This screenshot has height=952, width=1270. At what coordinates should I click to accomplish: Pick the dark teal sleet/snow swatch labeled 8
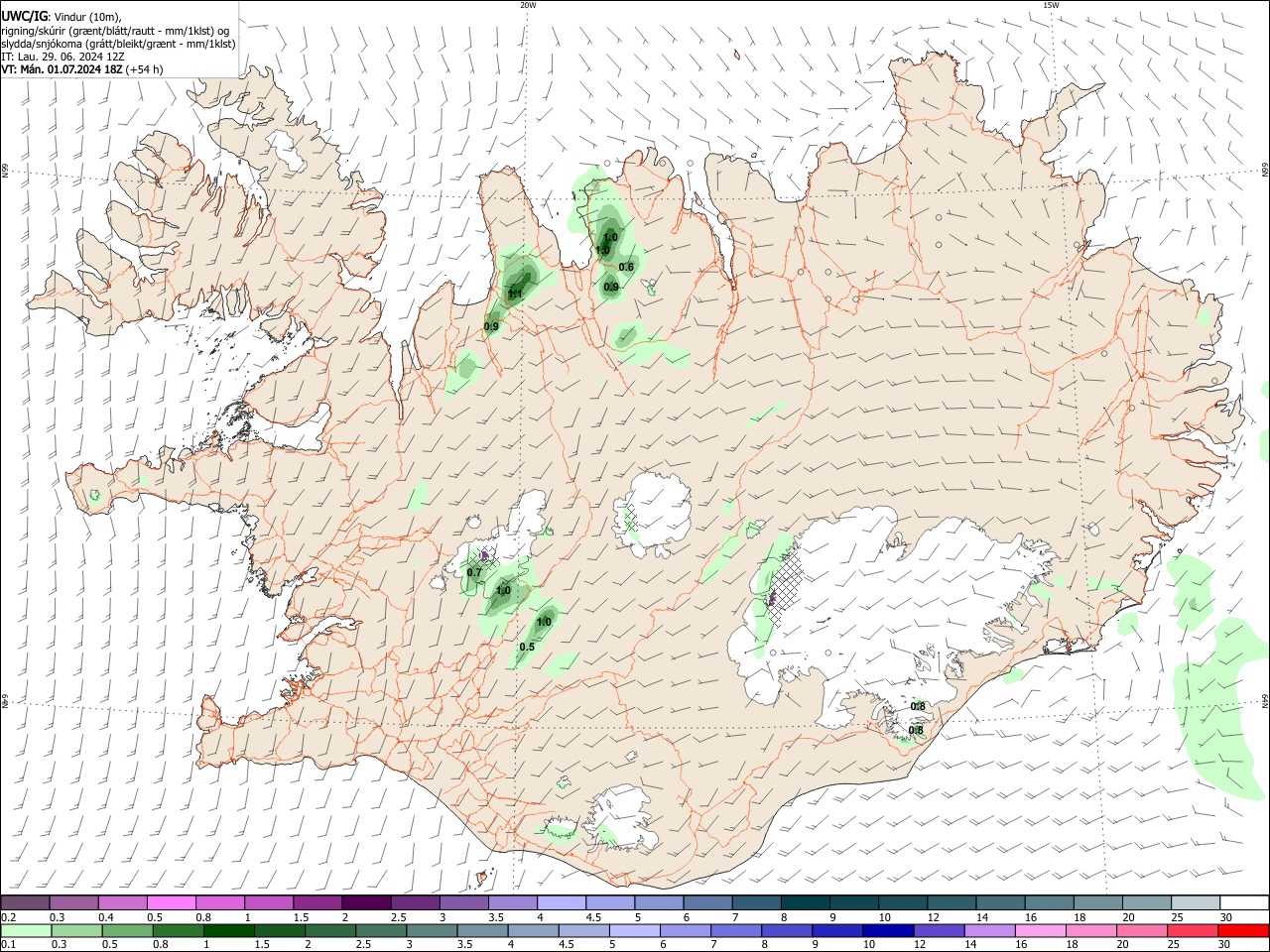pyautogui.click(x=806, y=903)
